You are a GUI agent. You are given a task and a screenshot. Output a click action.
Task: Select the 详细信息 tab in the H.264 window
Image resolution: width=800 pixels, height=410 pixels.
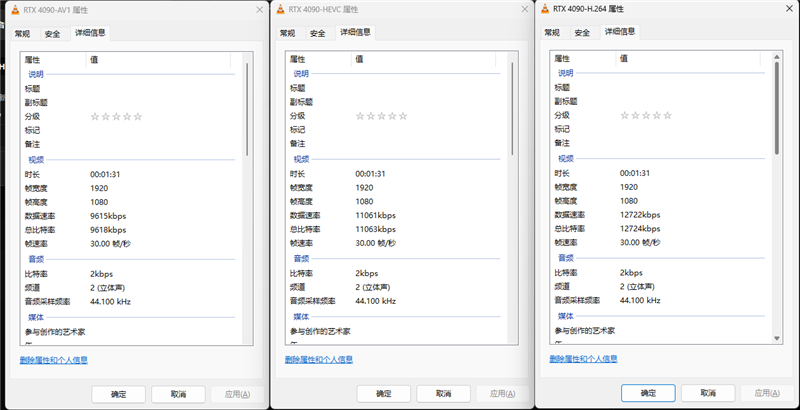(620, 32)
